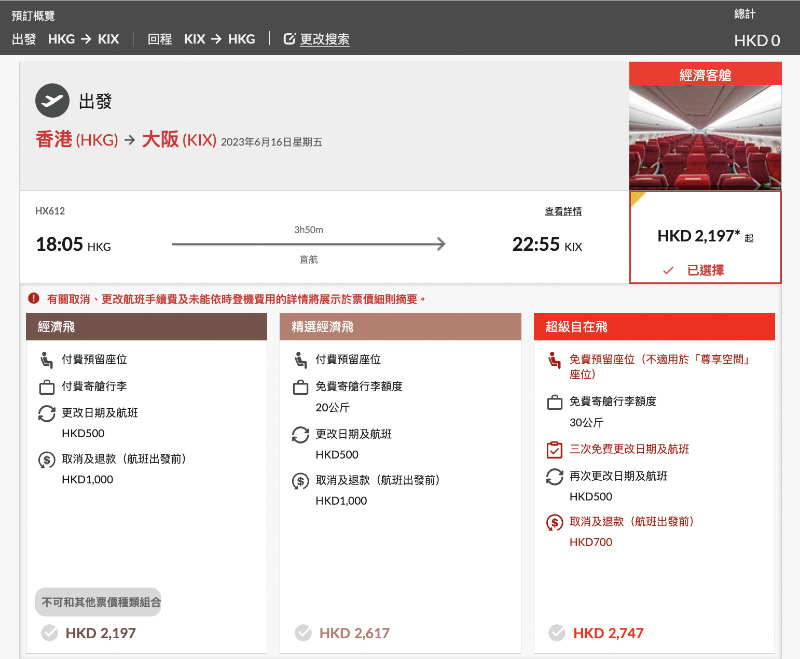Select the 精選經濟飛 fare header
The height and width of the screenshot is (659, 800).
click(x=400, y=326)
